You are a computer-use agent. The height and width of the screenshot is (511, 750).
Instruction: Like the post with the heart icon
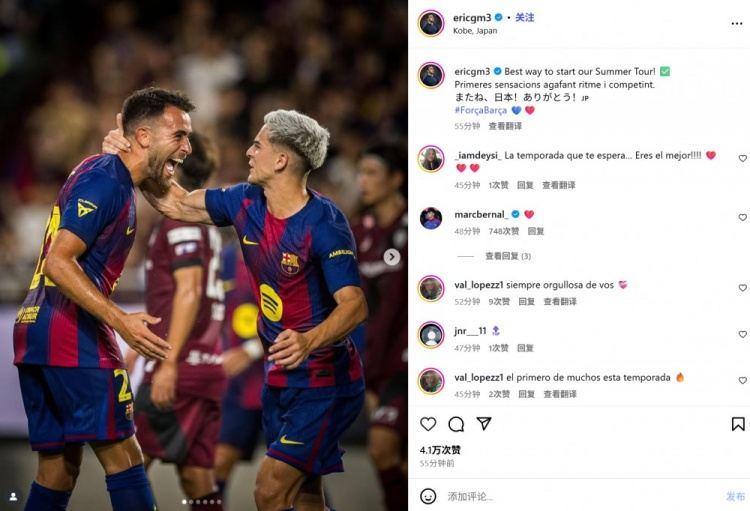click(428, 424)
